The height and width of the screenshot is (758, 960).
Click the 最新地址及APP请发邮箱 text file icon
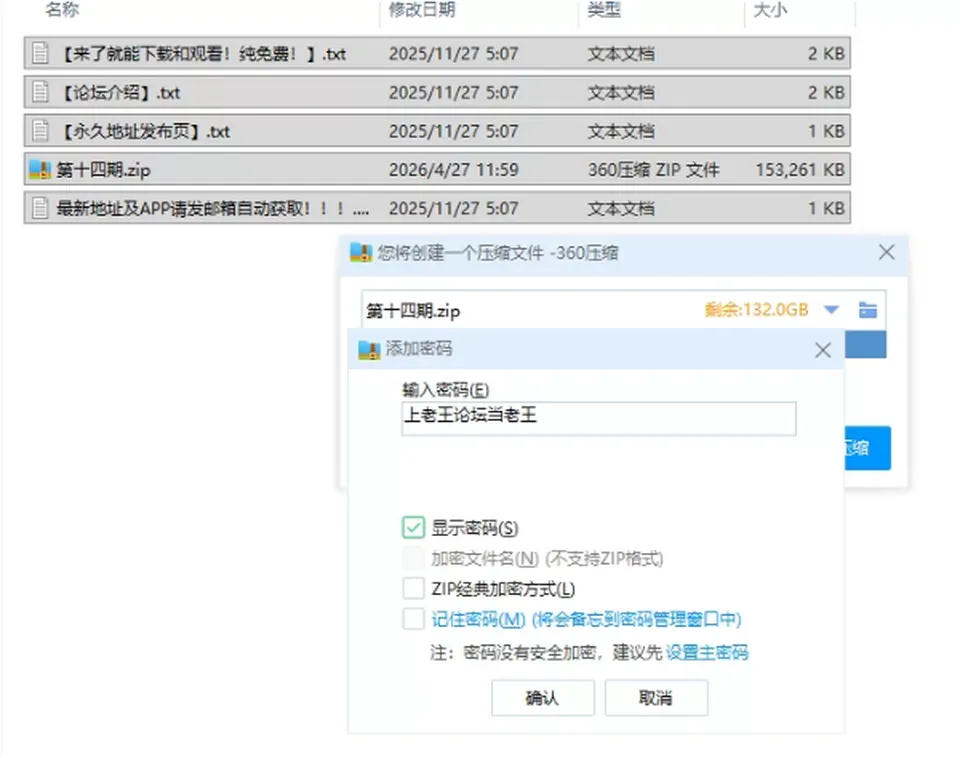(x=40, y=208)
